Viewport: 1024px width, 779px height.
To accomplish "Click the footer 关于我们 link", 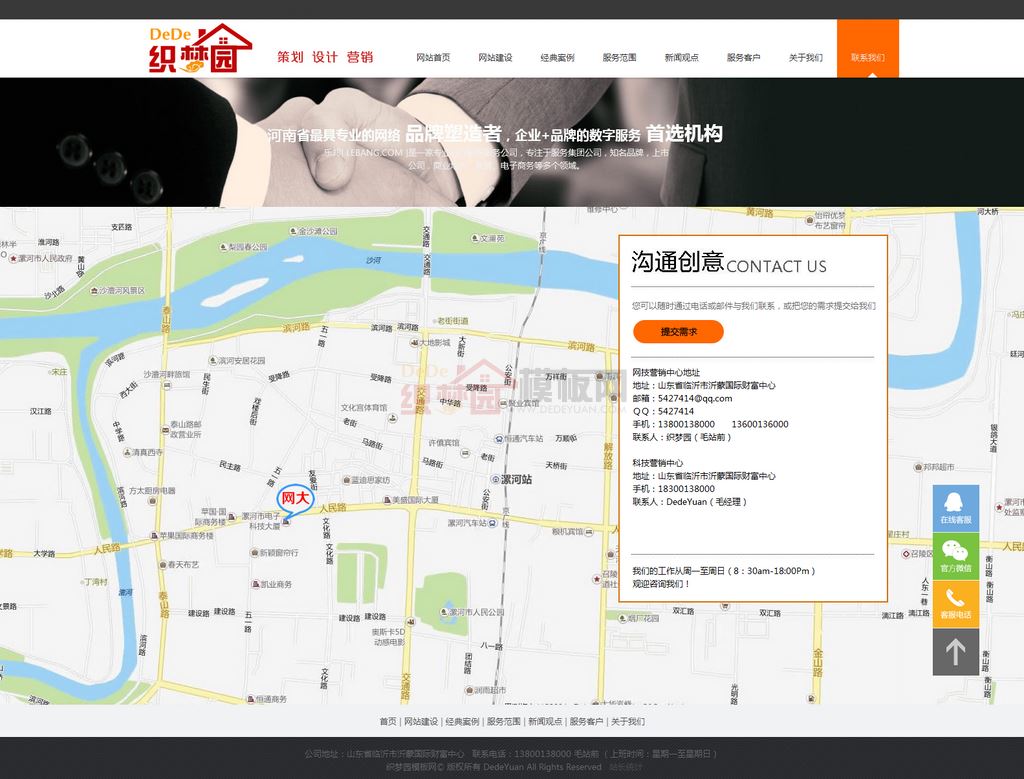I will click(x=628, y=721).
